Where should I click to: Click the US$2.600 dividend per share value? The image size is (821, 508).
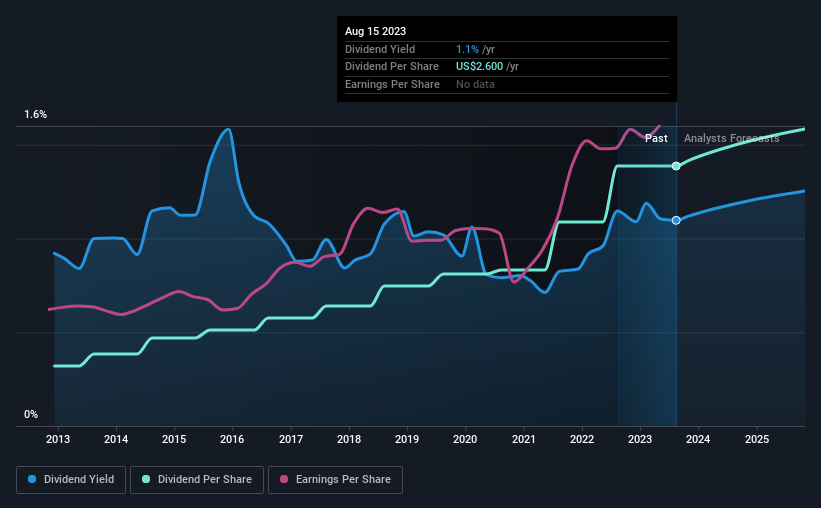pyautogui.click(x=480, y=67)
